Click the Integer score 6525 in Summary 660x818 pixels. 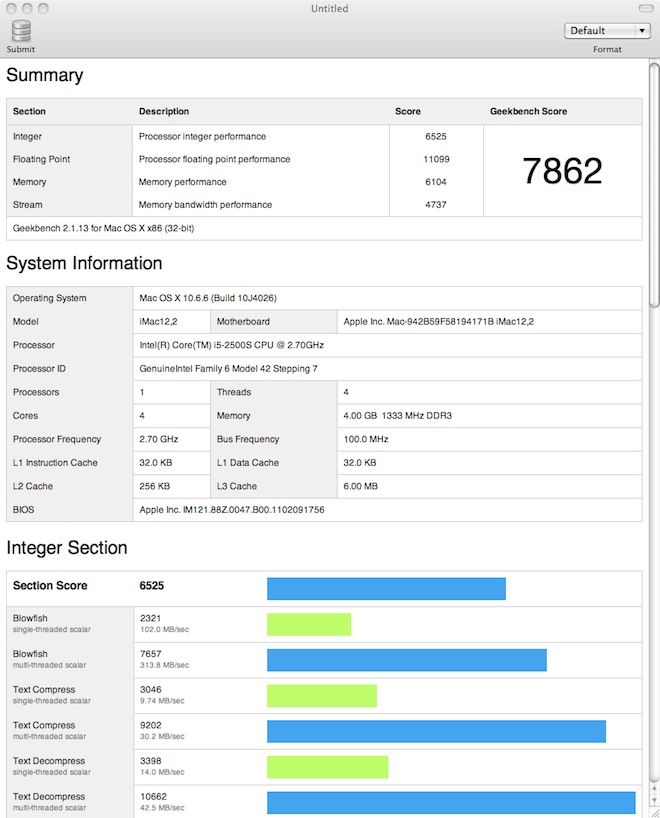pyautogui.click(x=436, y=137)
